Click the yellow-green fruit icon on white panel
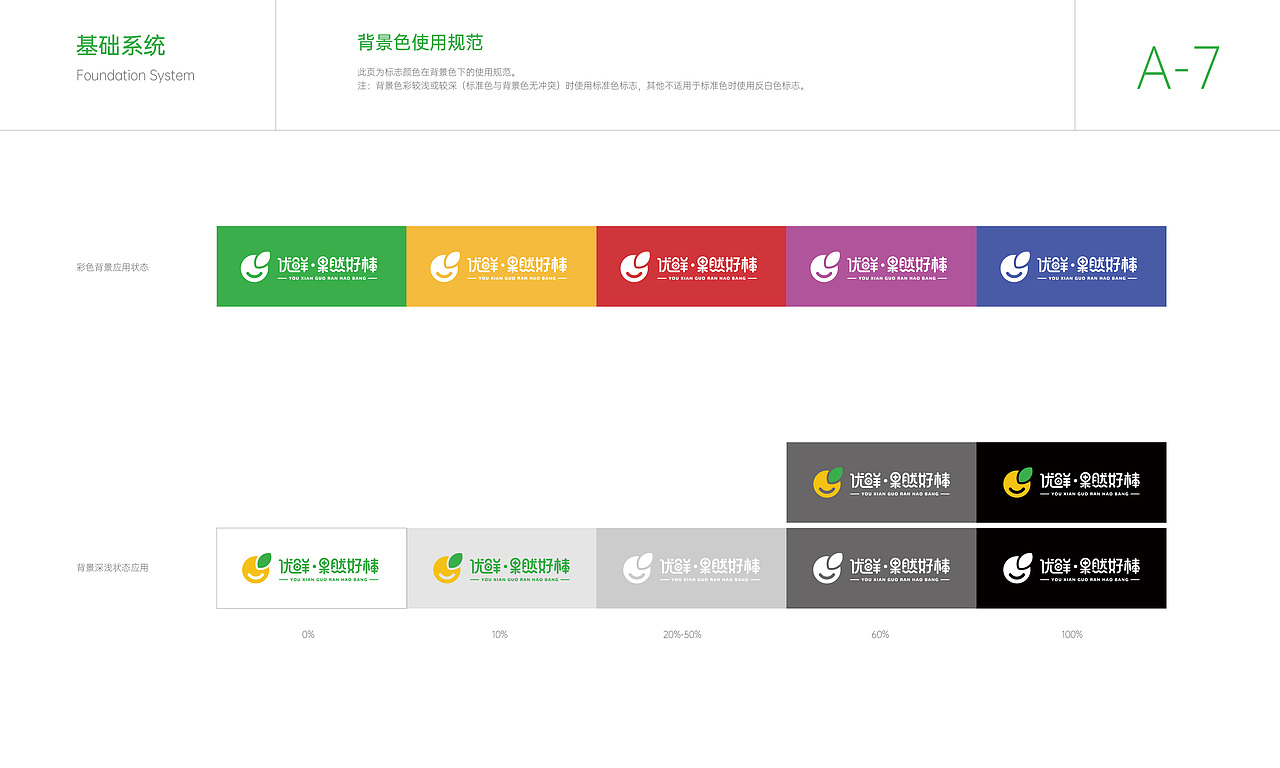Screen dimensions: 1280x768 tap(257, 568)
